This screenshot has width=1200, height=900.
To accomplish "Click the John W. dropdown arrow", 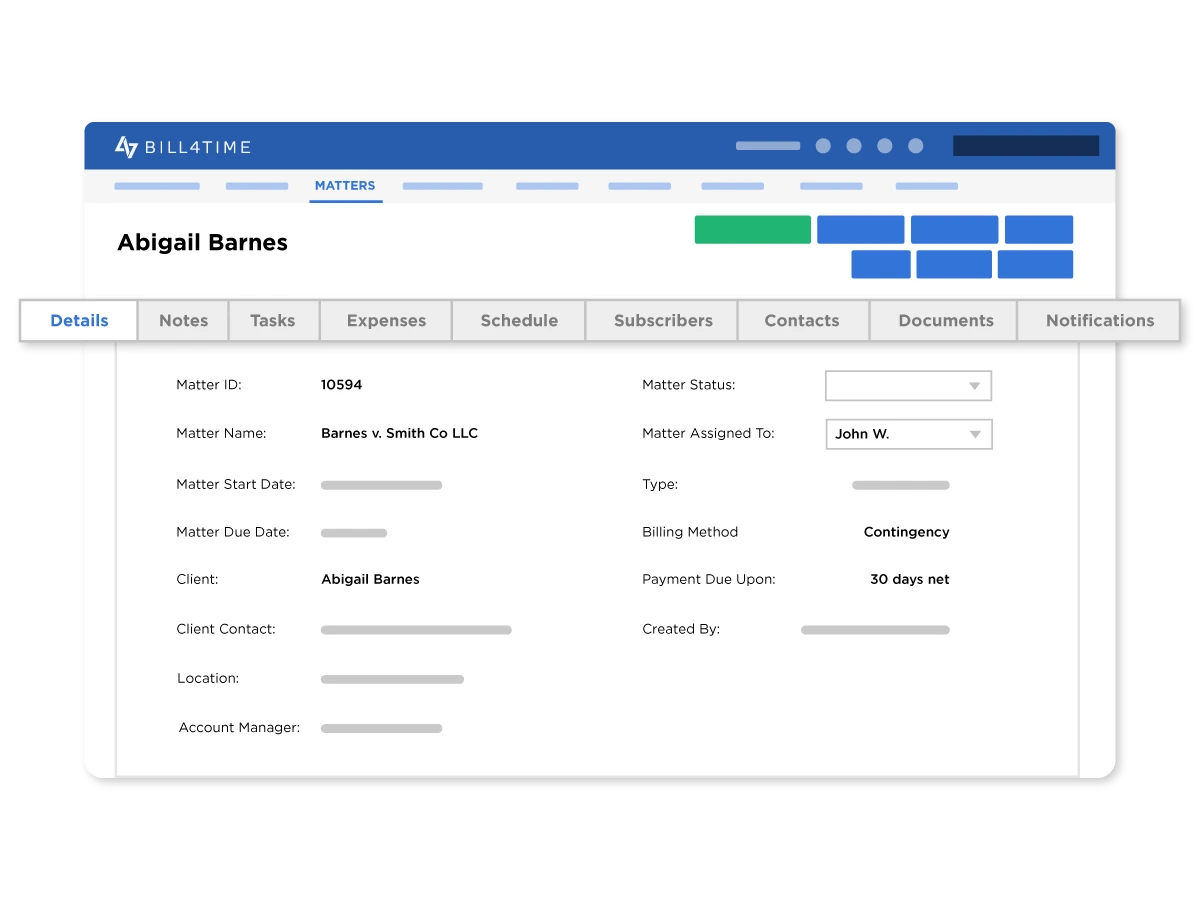I will (974, 434).
